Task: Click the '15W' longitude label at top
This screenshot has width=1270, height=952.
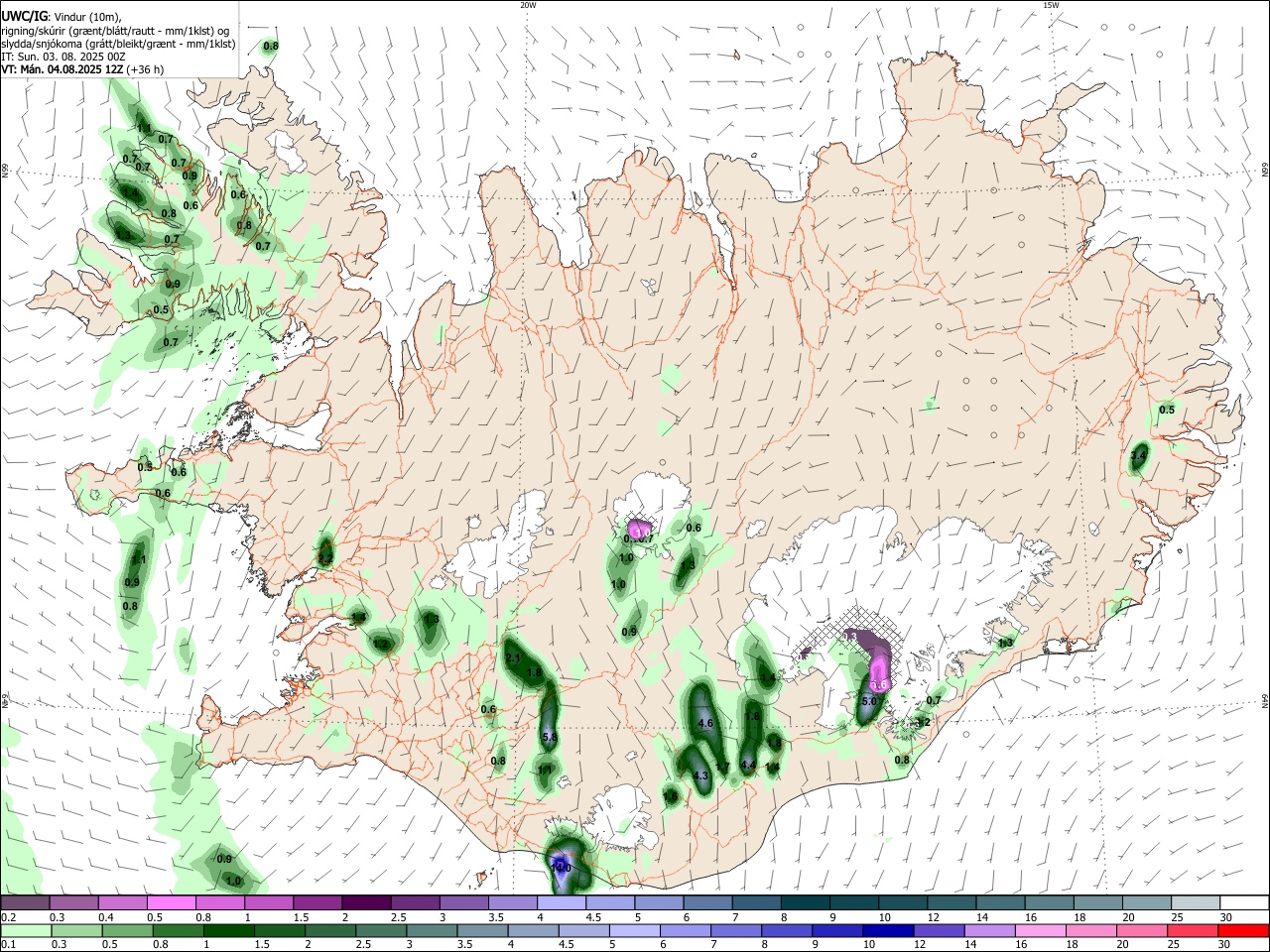Action: click(1052, 5)
